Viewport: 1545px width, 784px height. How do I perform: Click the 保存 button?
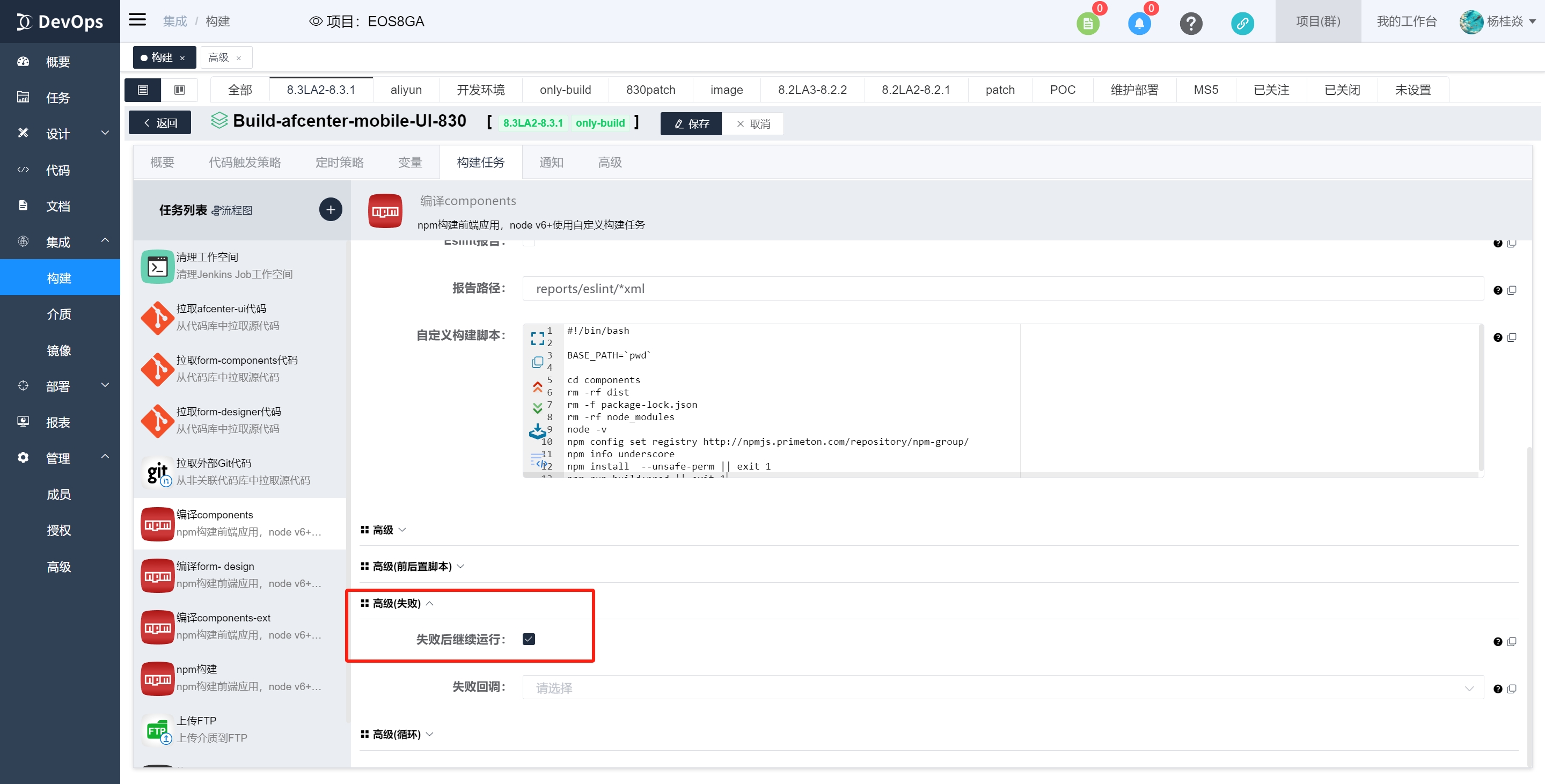[x=691, y=123]
